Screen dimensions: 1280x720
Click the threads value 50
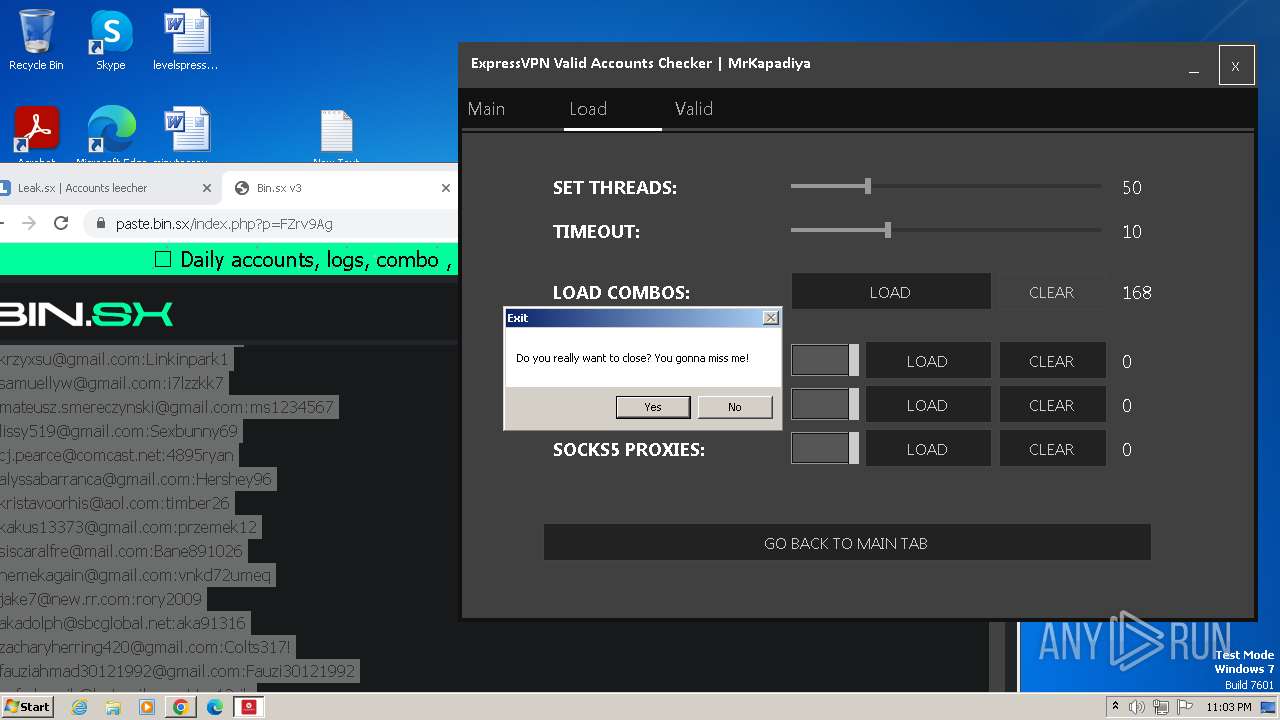pyautogui.click(x=1131, y=187)
